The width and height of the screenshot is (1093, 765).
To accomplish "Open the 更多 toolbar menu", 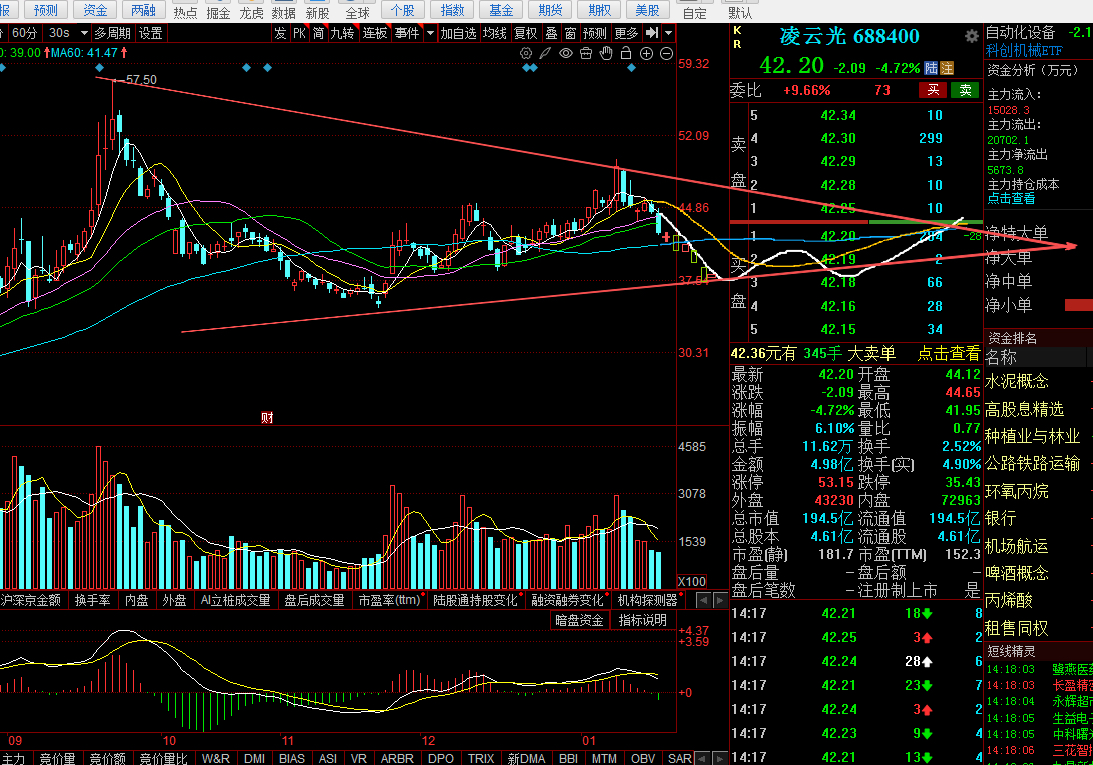I will [626, 33].
